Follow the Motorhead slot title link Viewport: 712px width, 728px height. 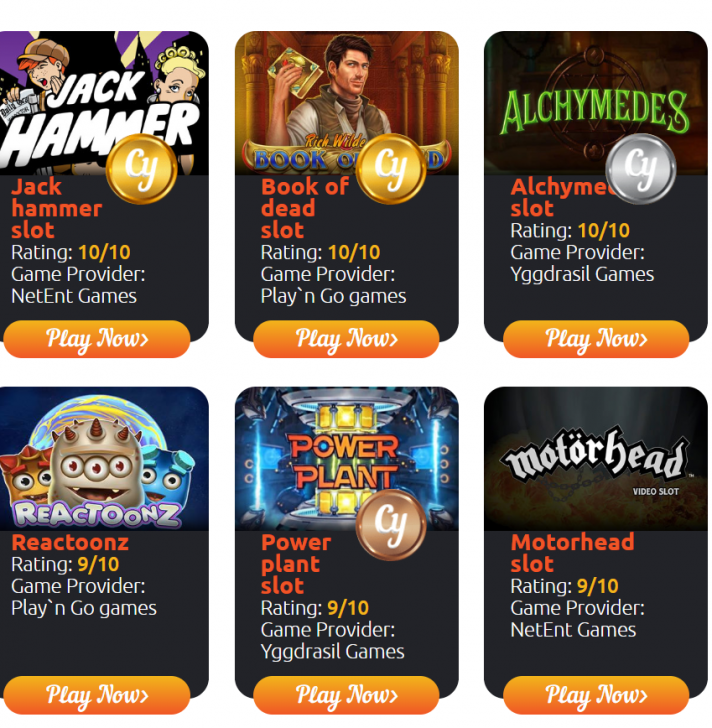click(x=572, y=553)
